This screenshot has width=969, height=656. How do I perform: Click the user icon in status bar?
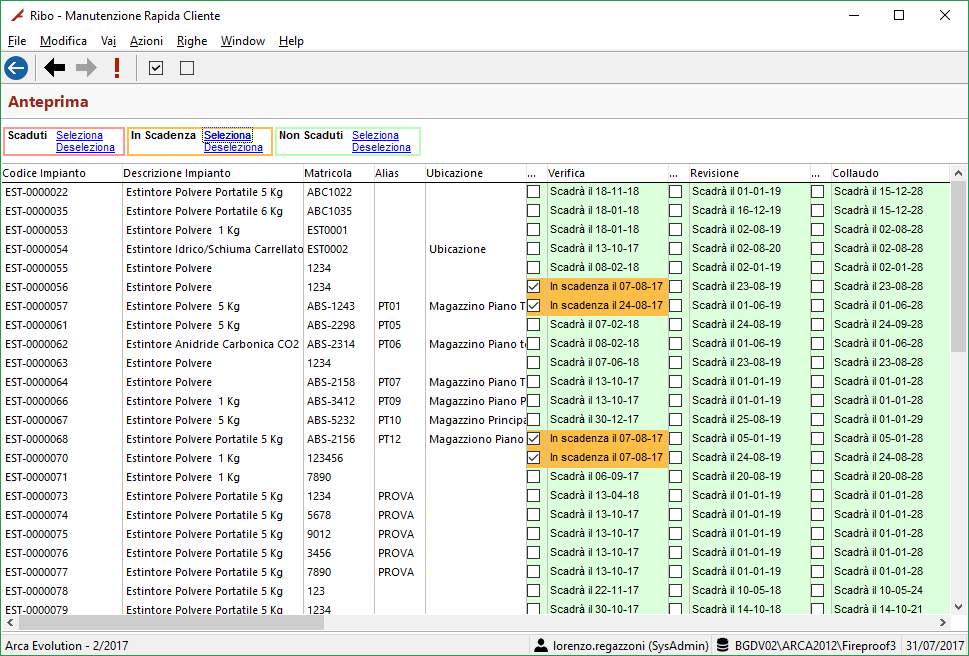point(541,645)
